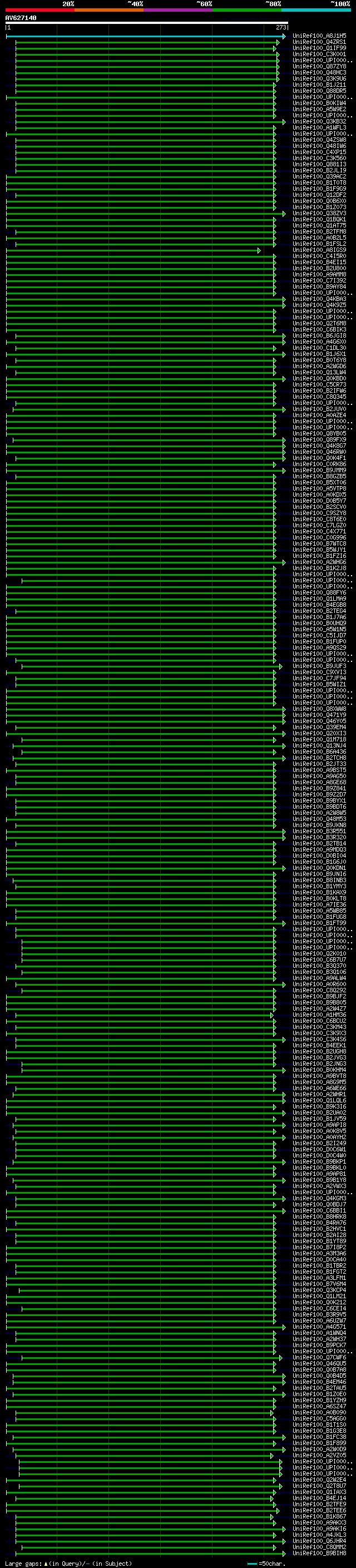Open hit UniRef100_B2TEE6
This screenshot has width=356, height=1568.
(x=319, y=1510)
